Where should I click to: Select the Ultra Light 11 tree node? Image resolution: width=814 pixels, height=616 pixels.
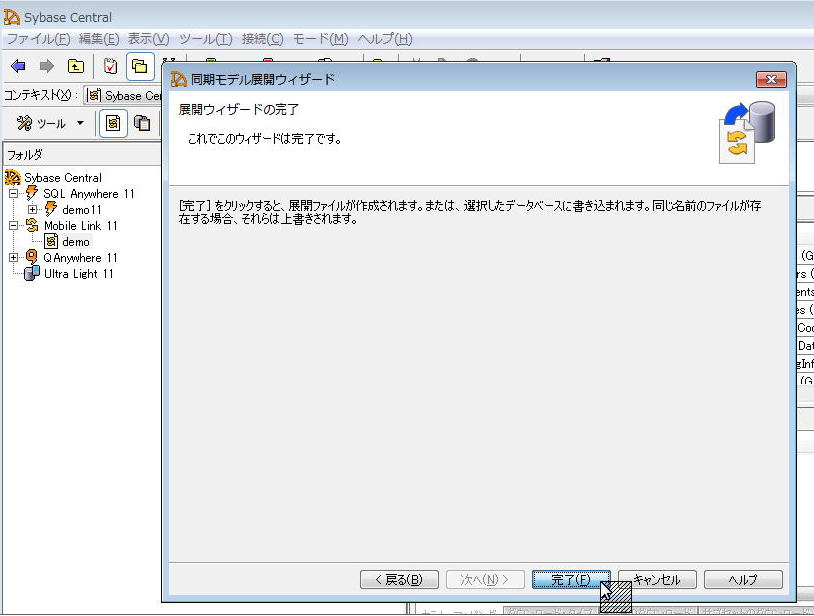[78, 274]
